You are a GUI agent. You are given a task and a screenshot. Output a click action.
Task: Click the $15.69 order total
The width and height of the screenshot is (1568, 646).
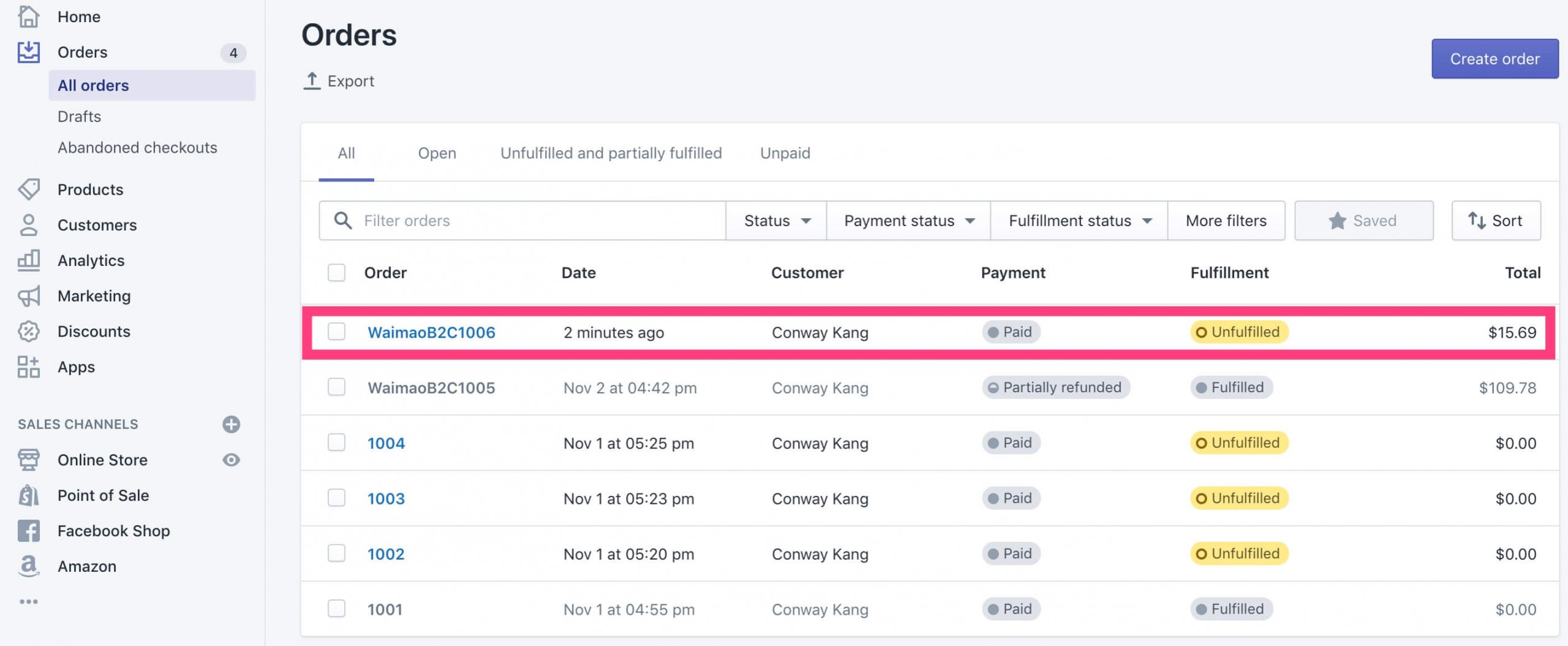click(x=1512, y=332)
